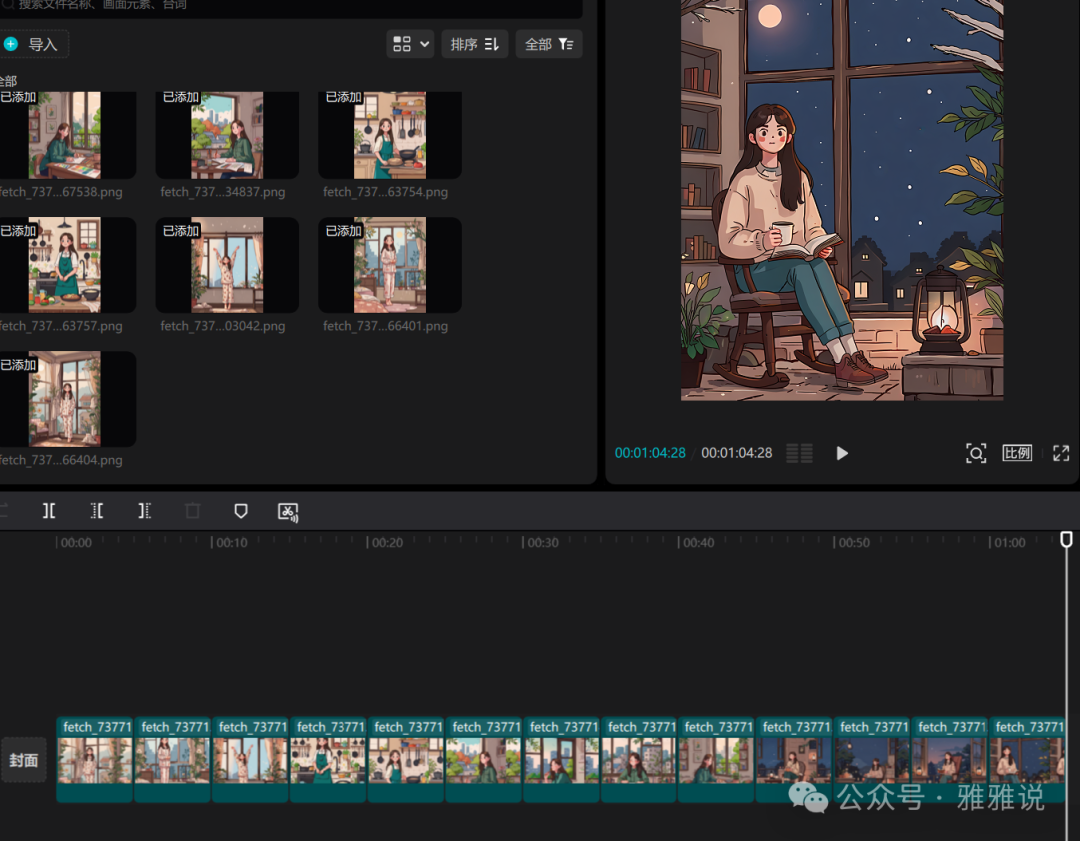This screenshot has height=841, width=1080.
Task: Click the cyan plus icon beside 导入
Action: tap(11, 44)
